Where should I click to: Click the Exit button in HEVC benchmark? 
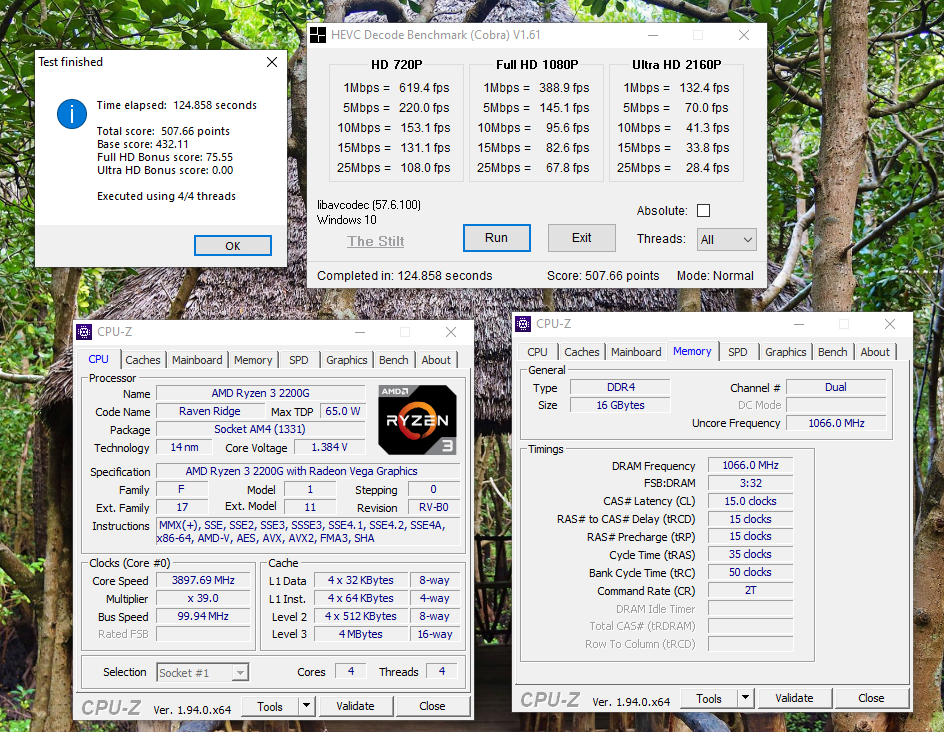click(582, 238)
